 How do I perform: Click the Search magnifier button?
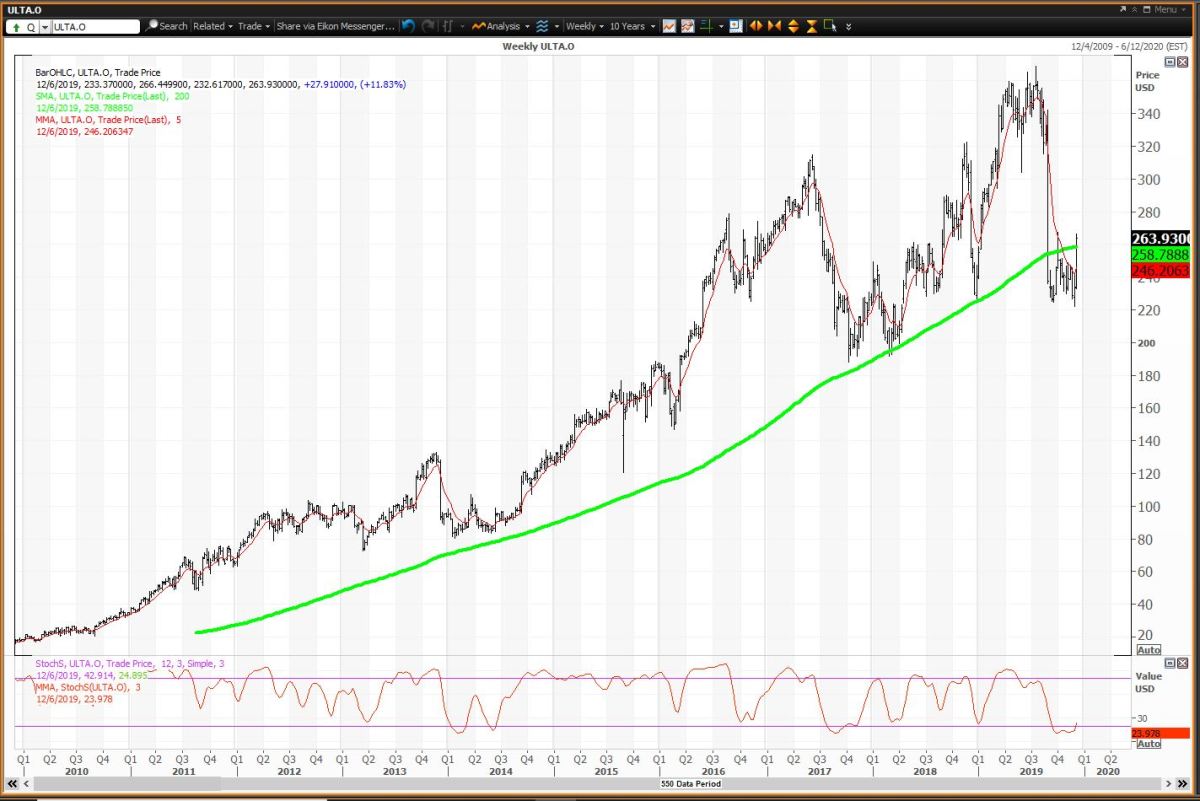pos(166,26)
